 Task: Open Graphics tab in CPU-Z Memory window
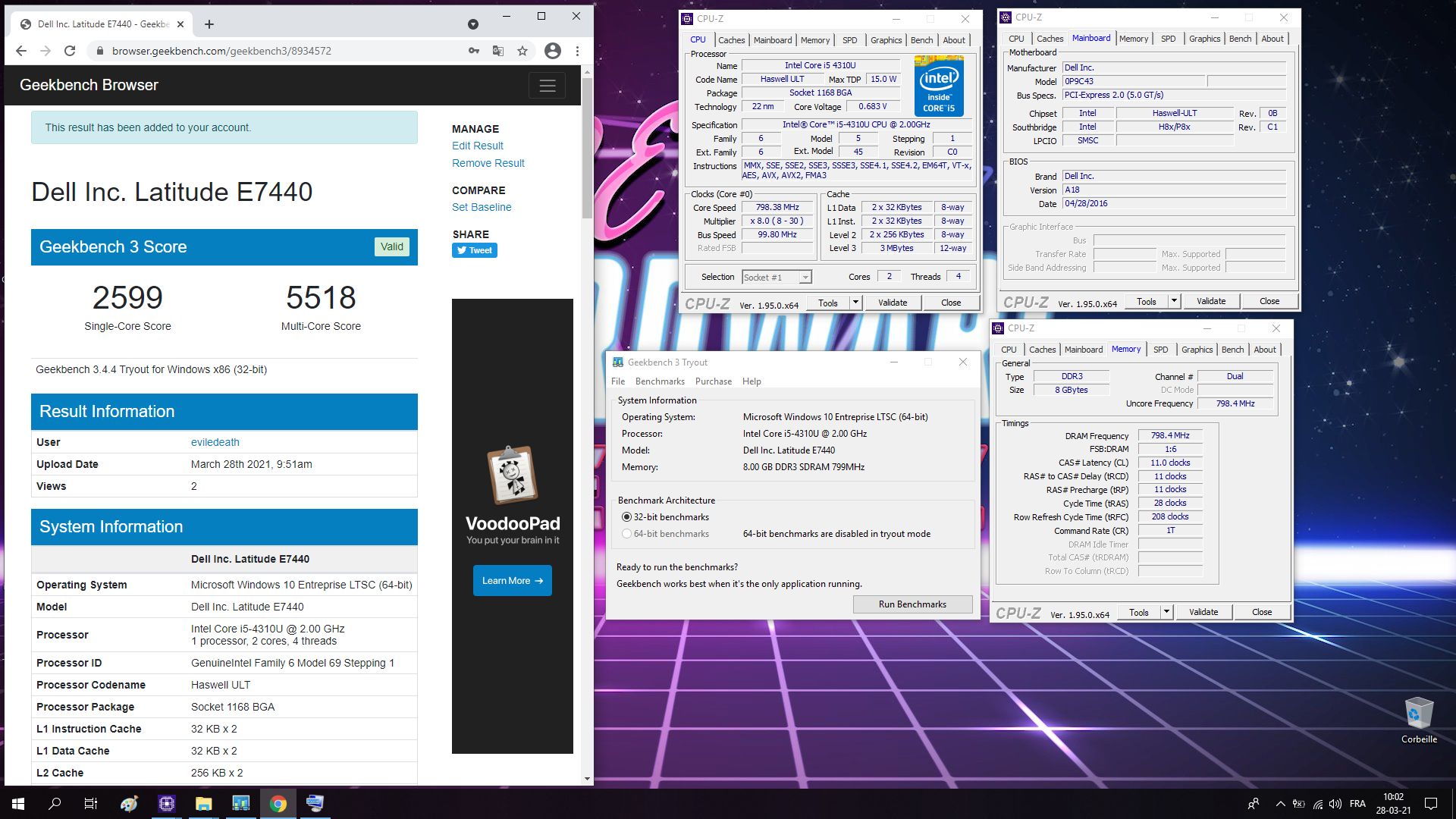point(1197,350)
